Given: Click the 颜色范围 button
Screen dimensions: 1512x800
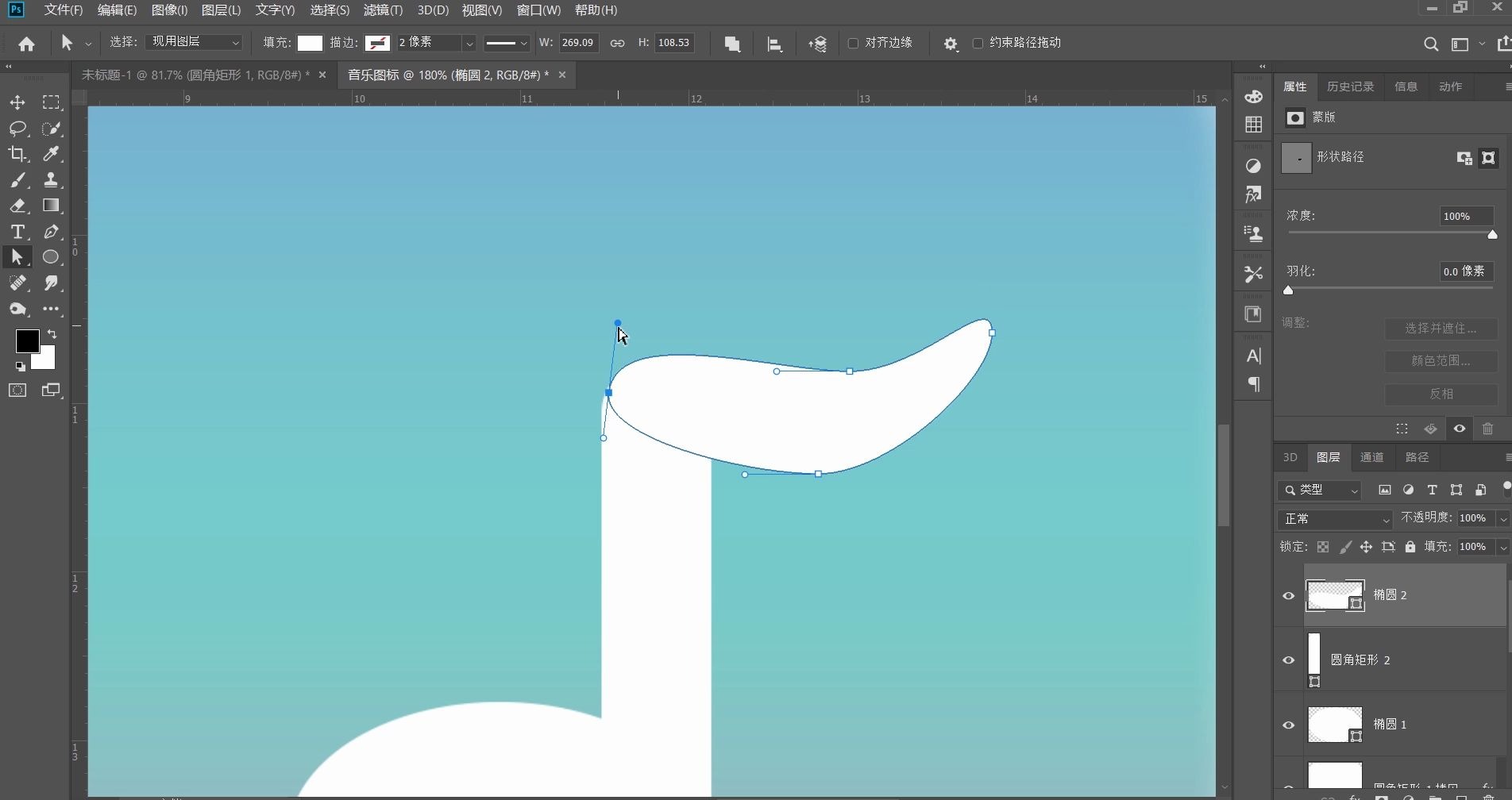Looking at the screenshot, I should click(x=1441, y=361).
